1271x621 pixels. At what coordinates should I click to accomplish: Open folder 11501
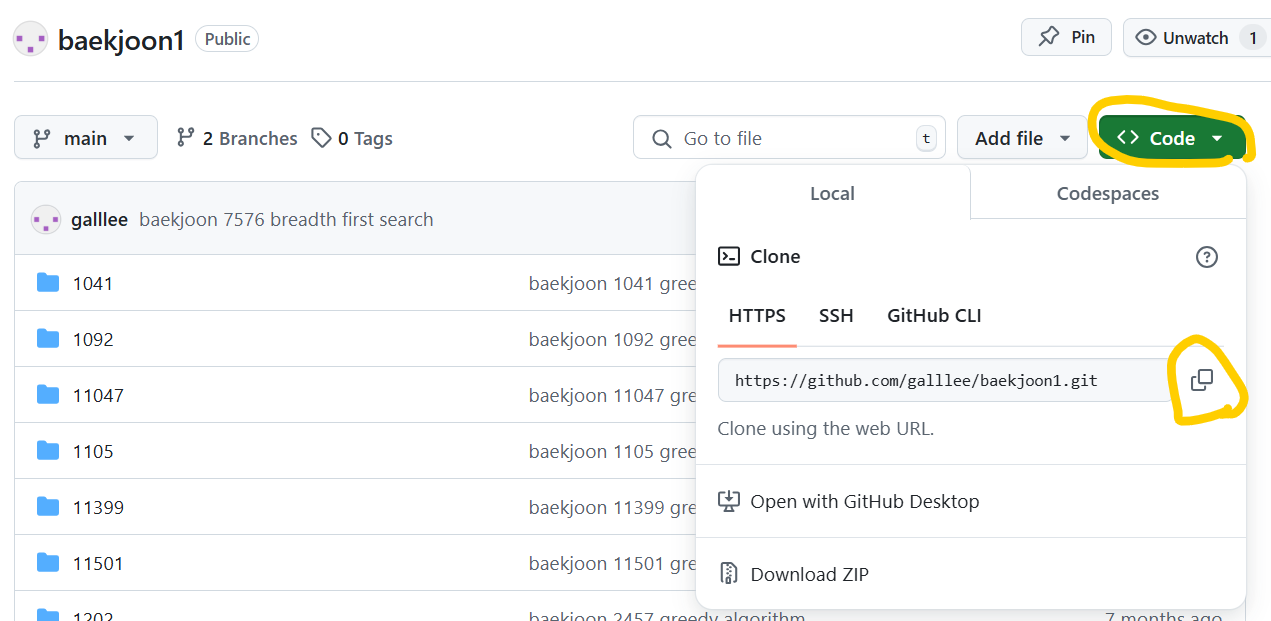[x=98, y=564]
